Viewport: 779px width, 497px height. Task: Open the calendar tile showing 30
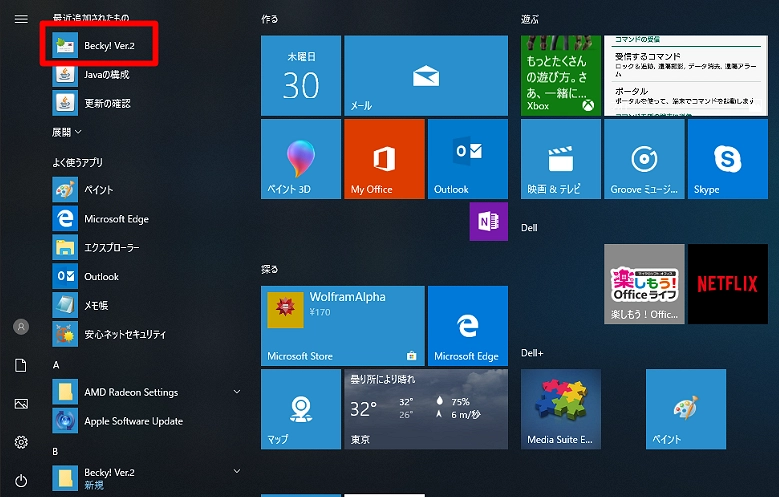click(300, 75)
